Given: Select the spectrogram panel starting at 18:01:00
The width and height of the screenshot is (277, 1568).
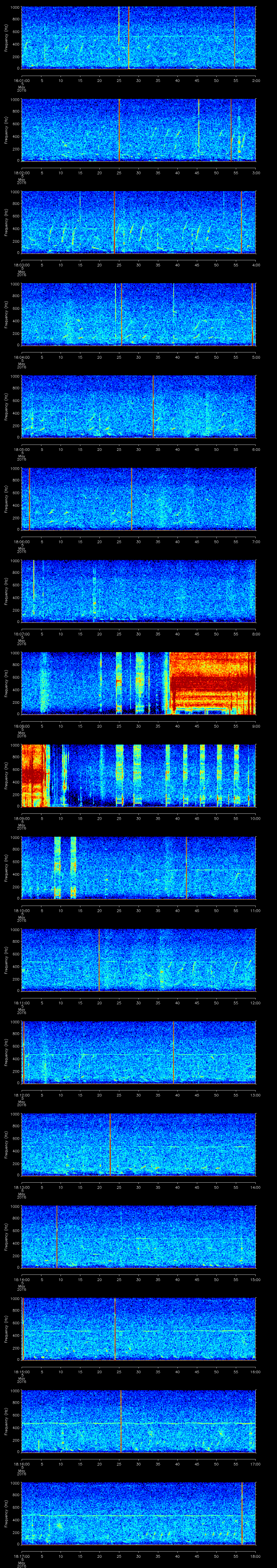Looking at the screenshot, I should click(x=138, y=38).
